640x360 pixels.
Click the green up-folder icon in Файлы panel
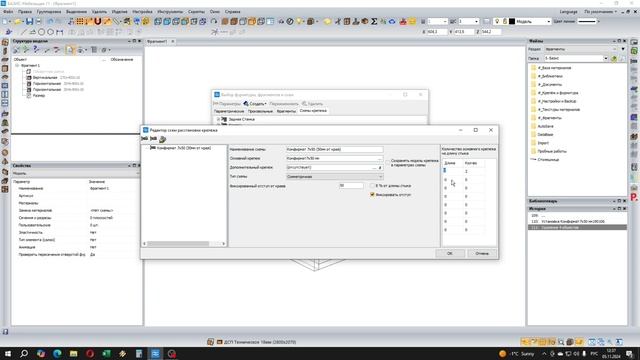tap(613, 58)
